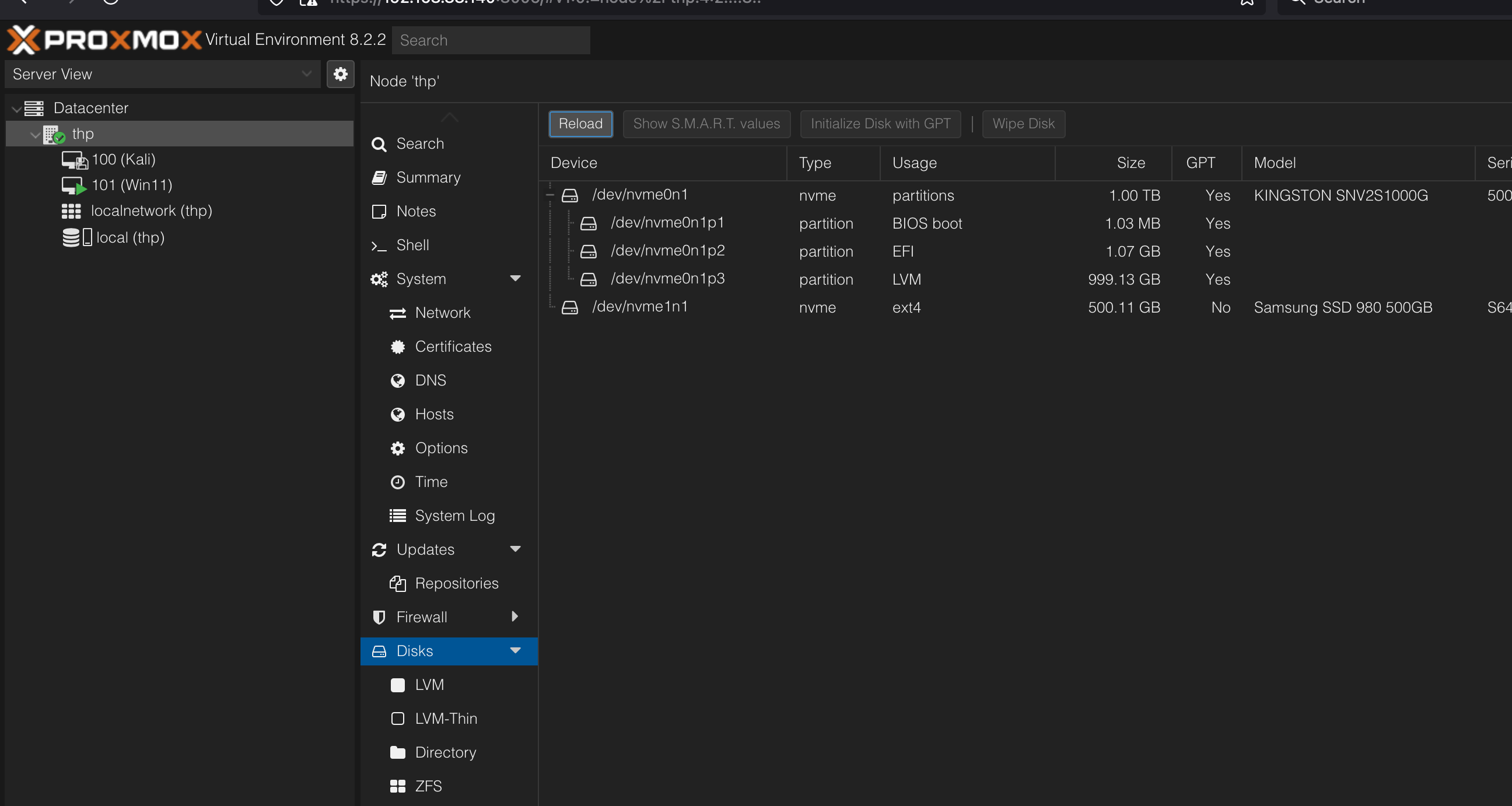
Task: Open the Summary menu item
Action: pos(428,177)
